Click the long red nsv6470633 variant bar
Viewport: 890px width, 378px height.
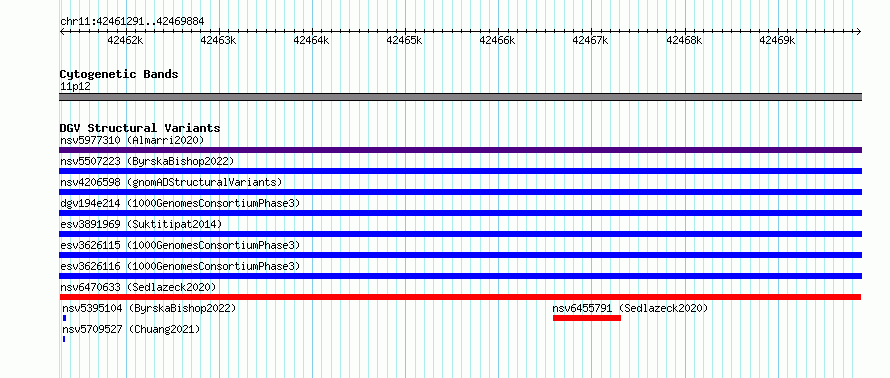460,297
